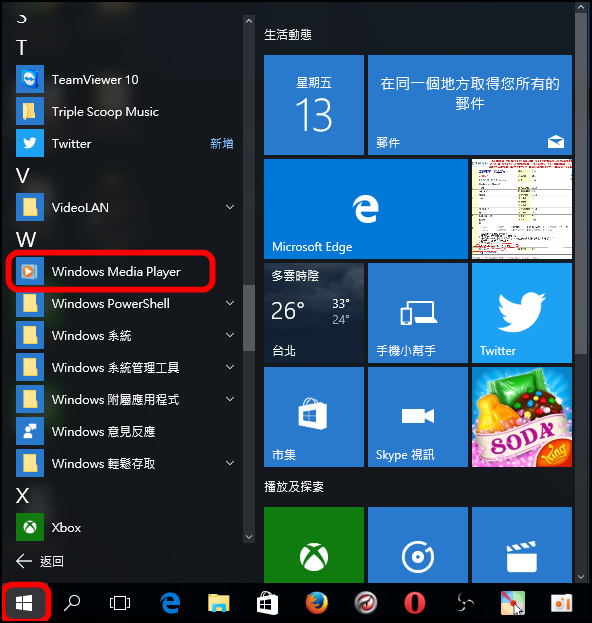This screenshot has width=592, height=623.
Task: Click the app list scrollbar down arrow
Action: click(x=249, y=536)
